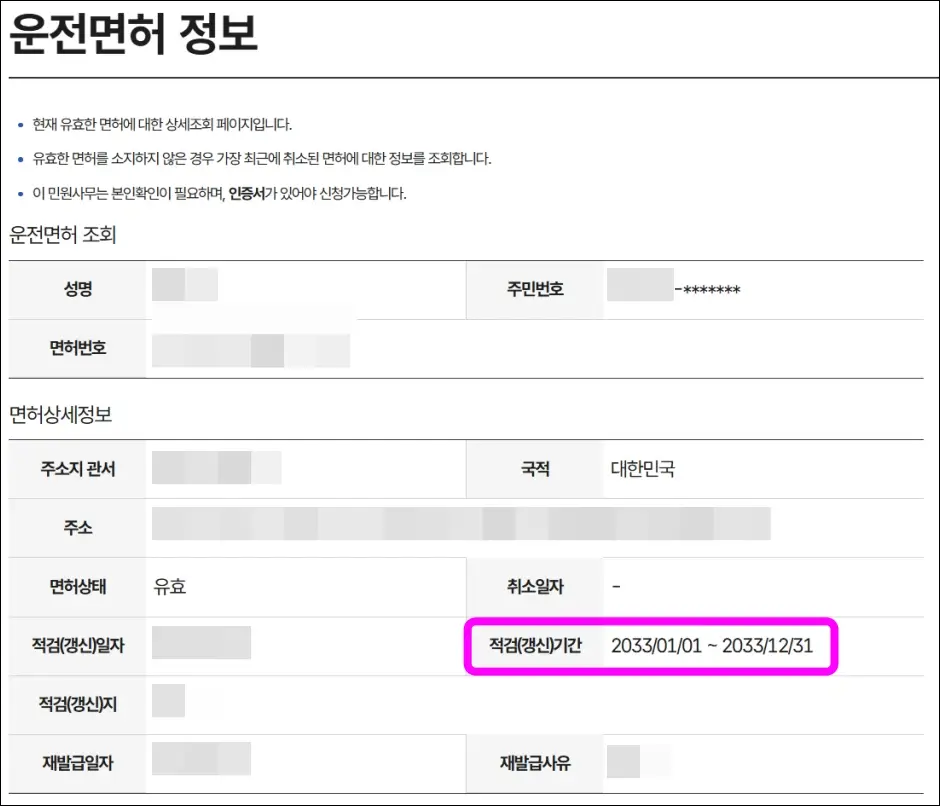
Task: Click the masked -******* resident number text
Action: (707, 290)
